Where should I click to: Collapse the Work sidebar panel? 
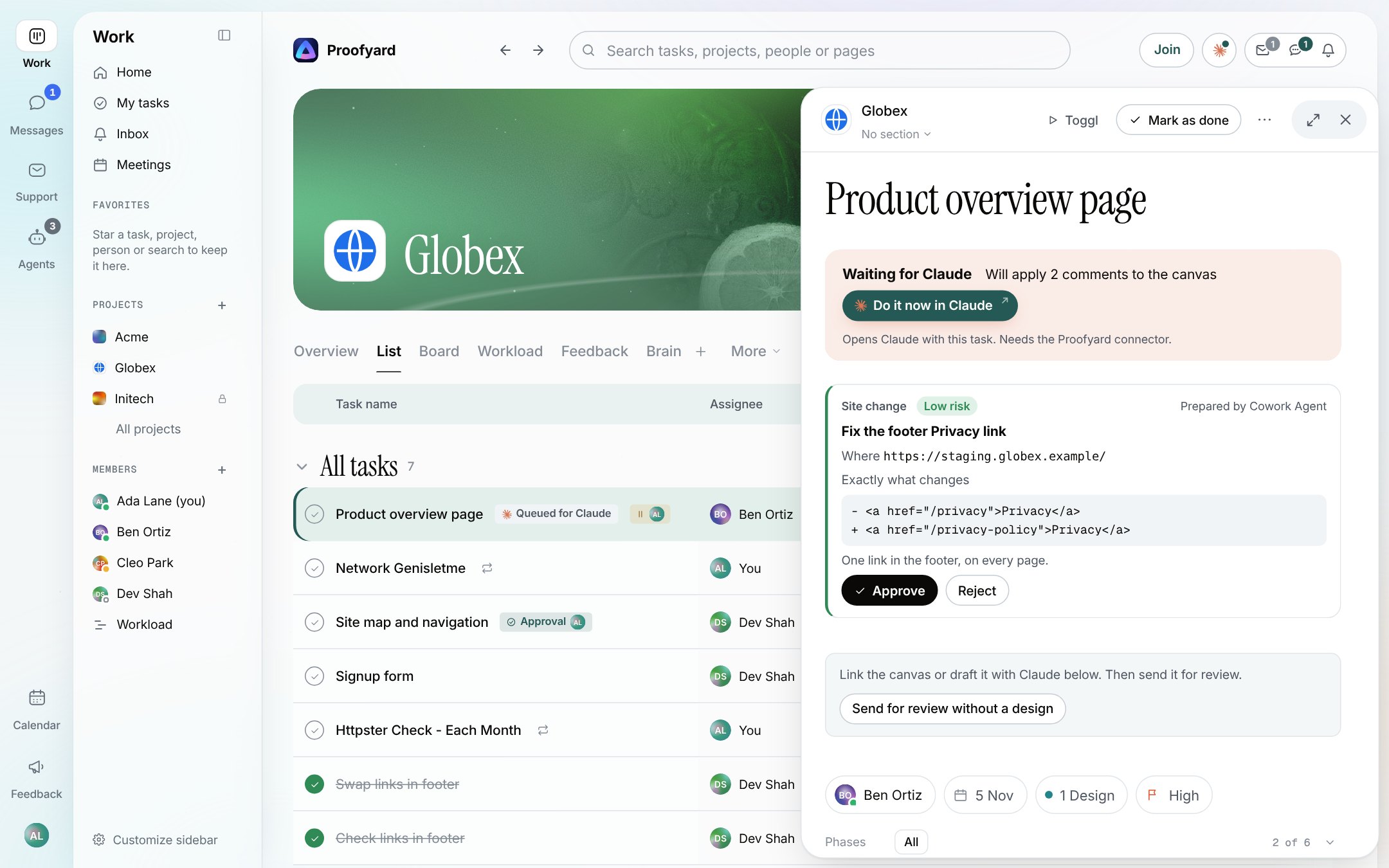pos(224,35)
